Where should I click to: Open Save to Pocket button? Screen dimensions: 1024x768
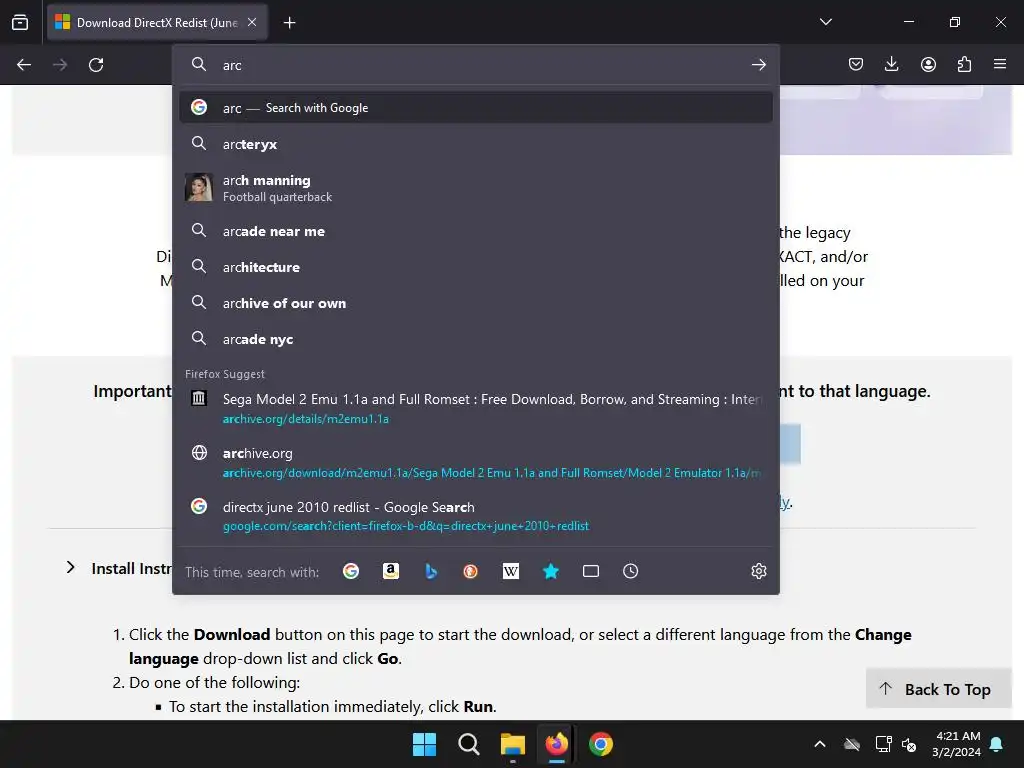tap(856, 64)
